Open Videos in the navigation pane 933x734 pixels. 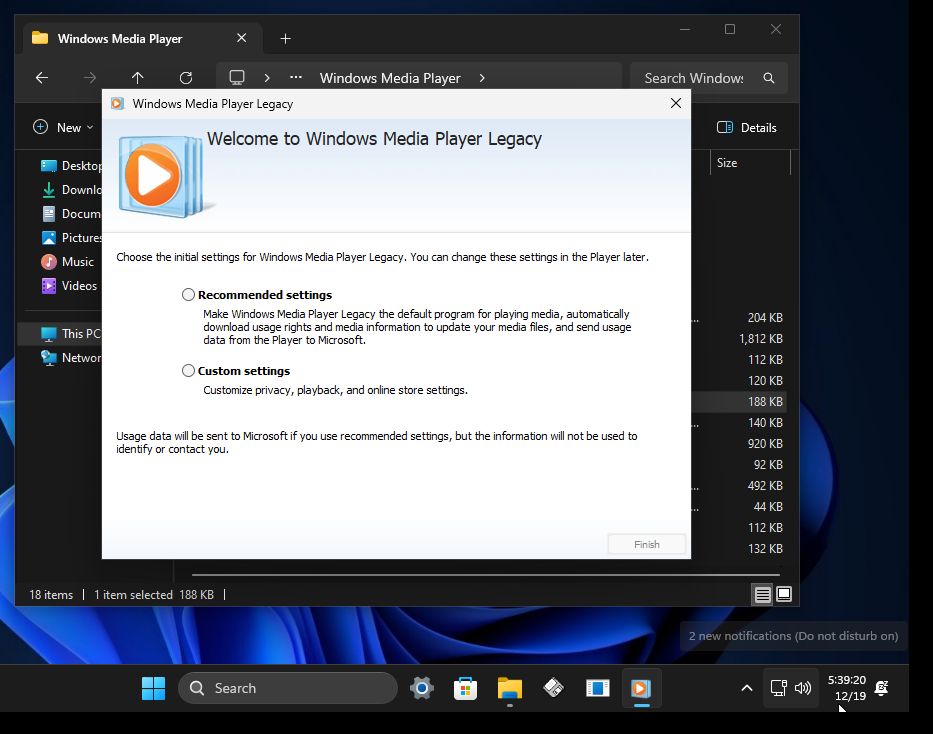pyautogui.click(x=69, y=286)
